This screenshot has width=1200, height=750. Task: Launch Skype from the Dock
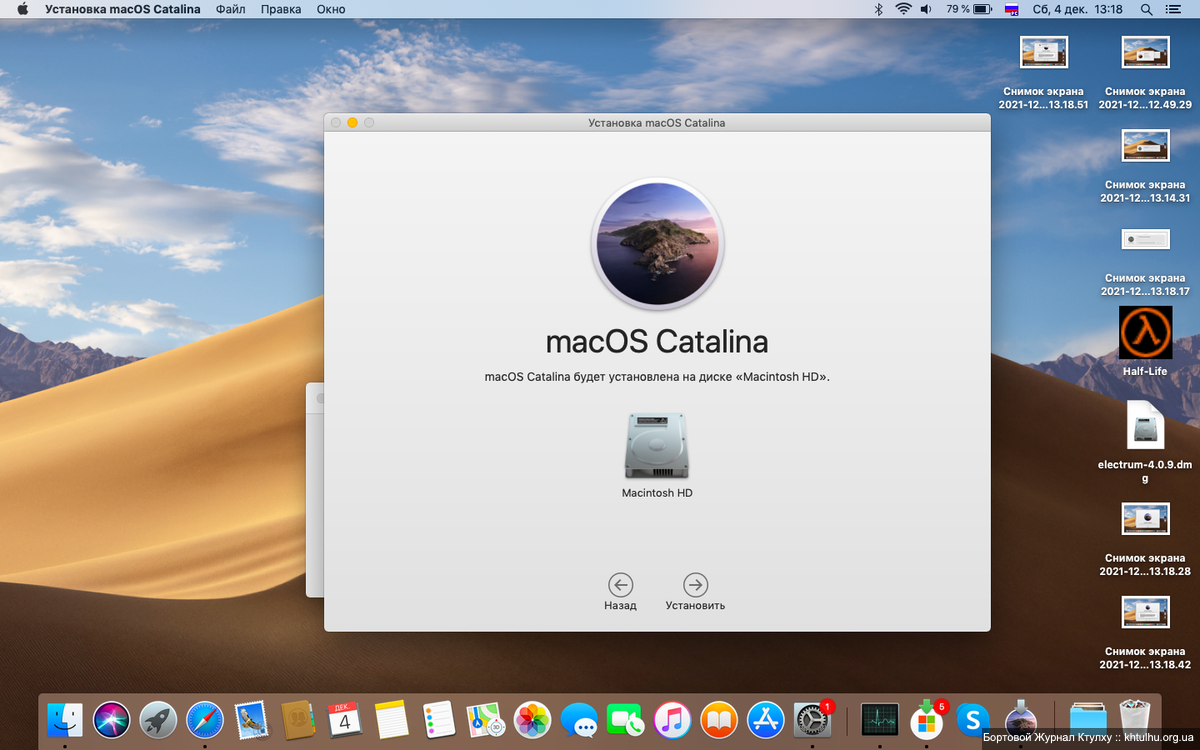(x=973, y=719)
